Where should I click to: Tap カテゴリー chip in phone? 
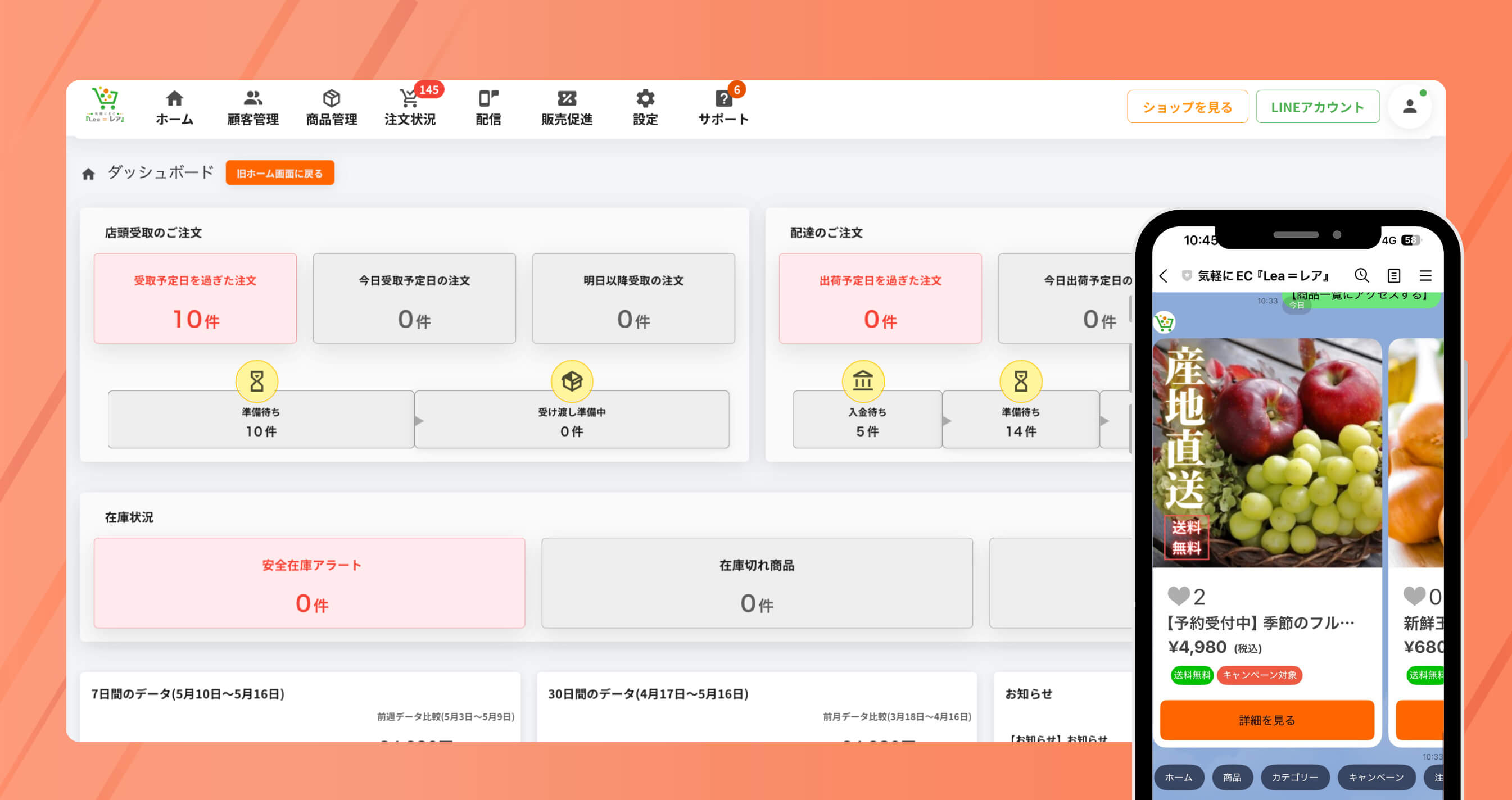click(x=1294, y=777)
